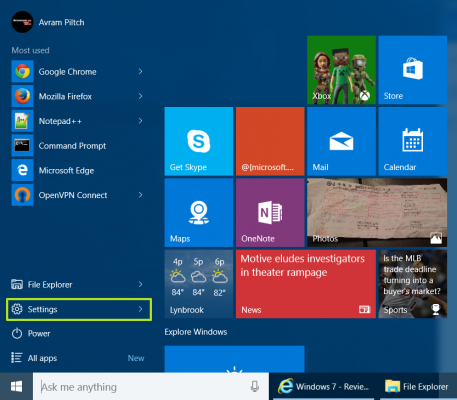Open the orange @{microsoft... tile
This screenshot has width=457, height=400.
click(270, 141)
